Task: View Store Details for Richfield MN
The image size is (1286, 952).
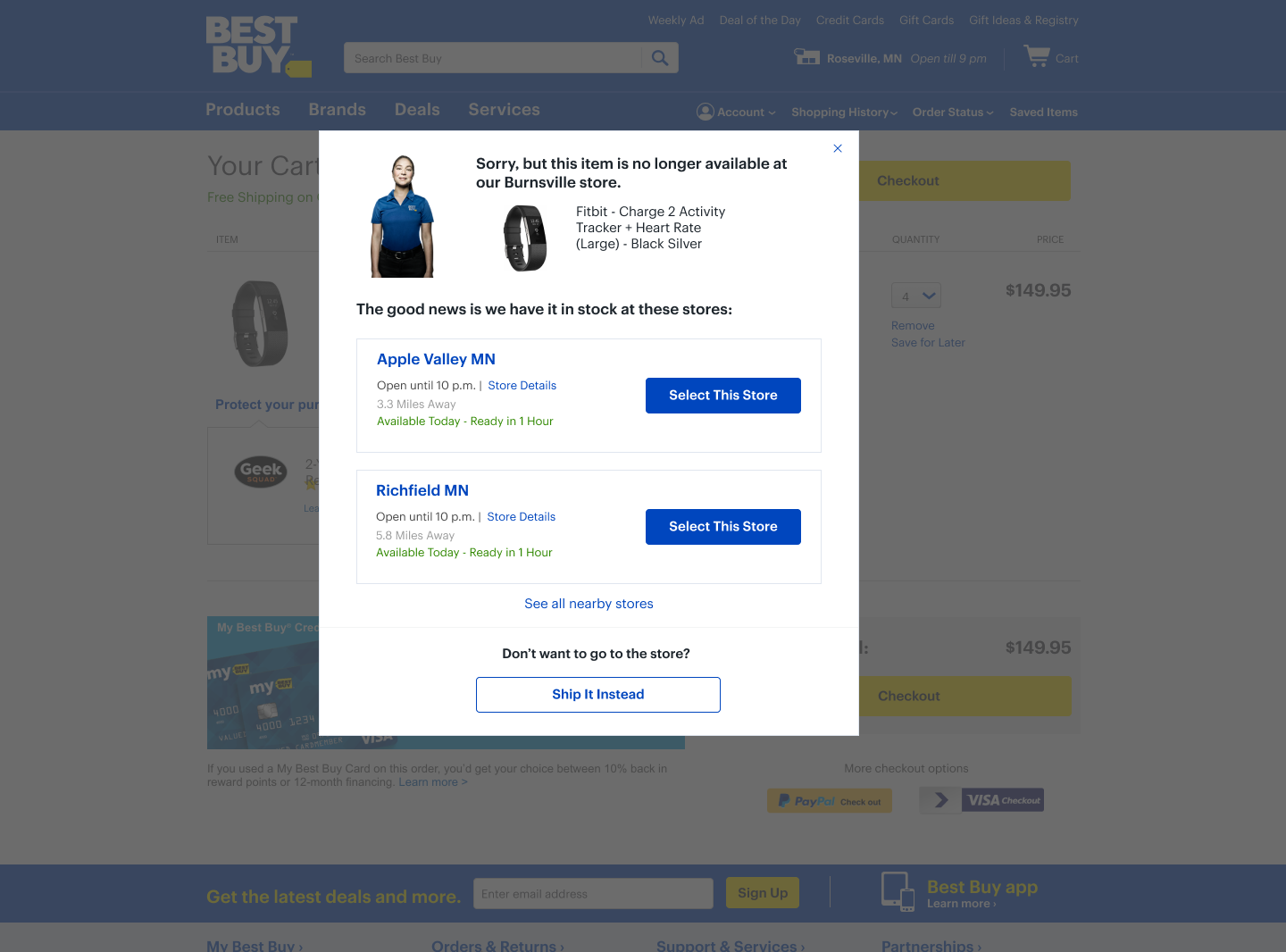Action: pyautogui.click(x=522, y=517)
